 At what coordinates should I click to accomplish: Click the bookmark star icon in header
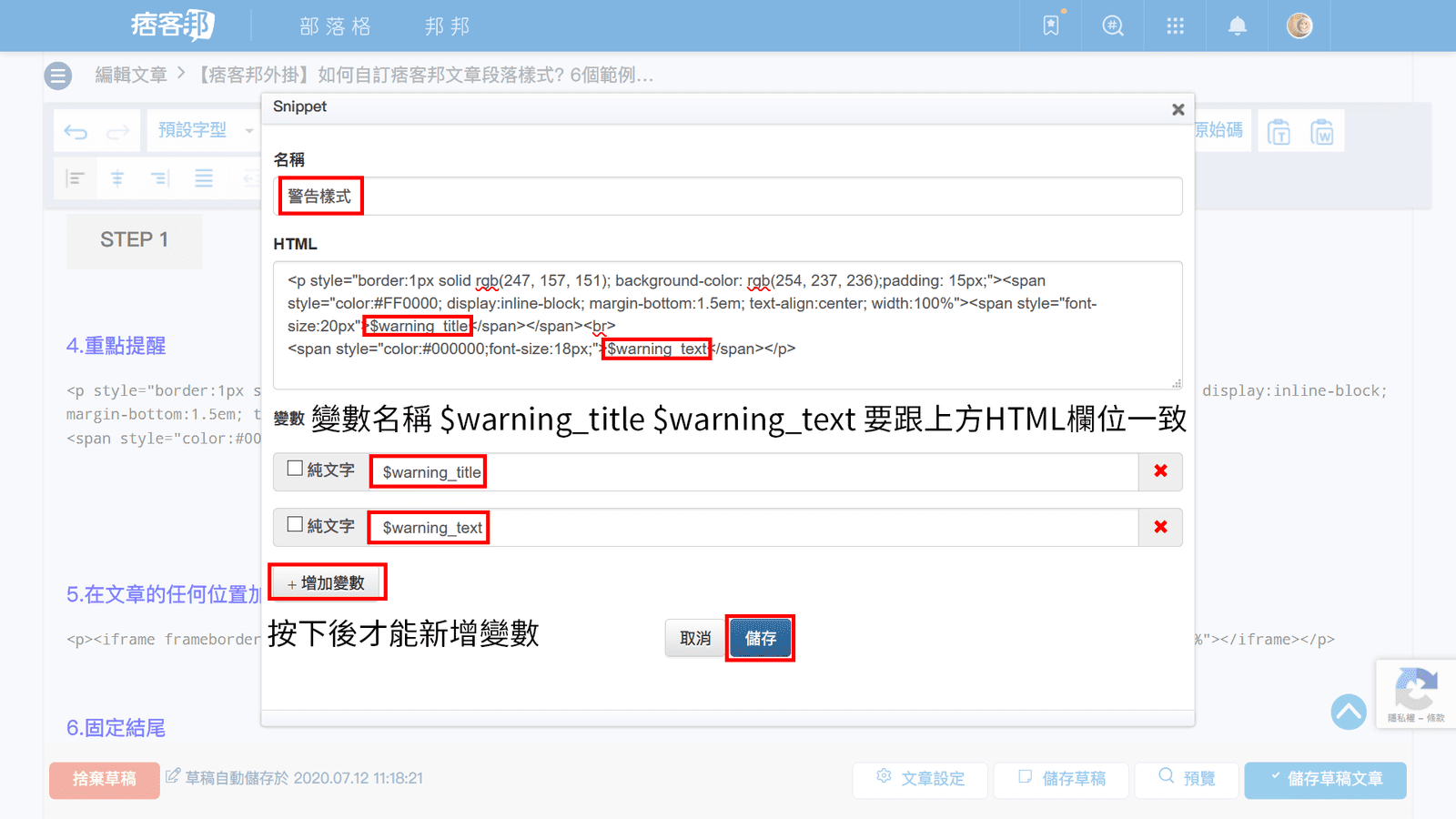point(1051,26)
